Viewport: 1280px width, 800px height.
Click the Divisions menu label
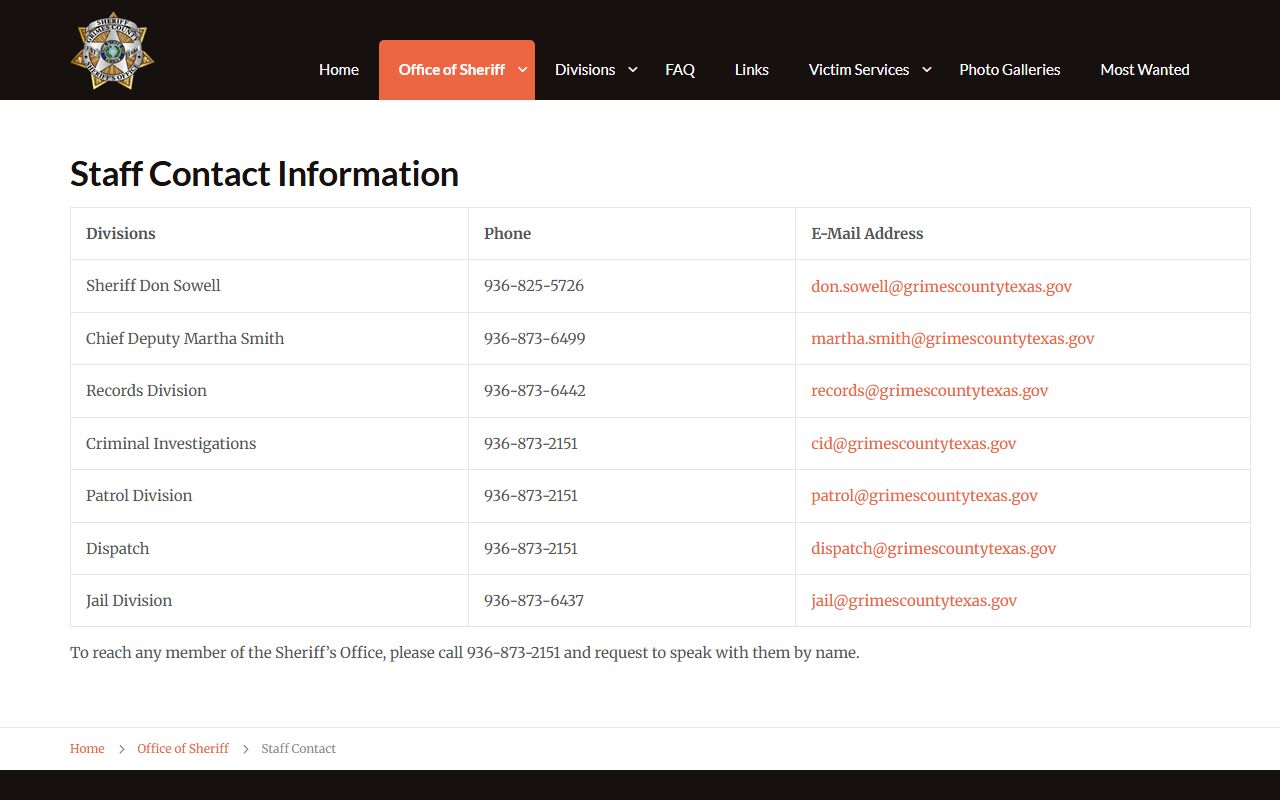click(x=585, y=69)
